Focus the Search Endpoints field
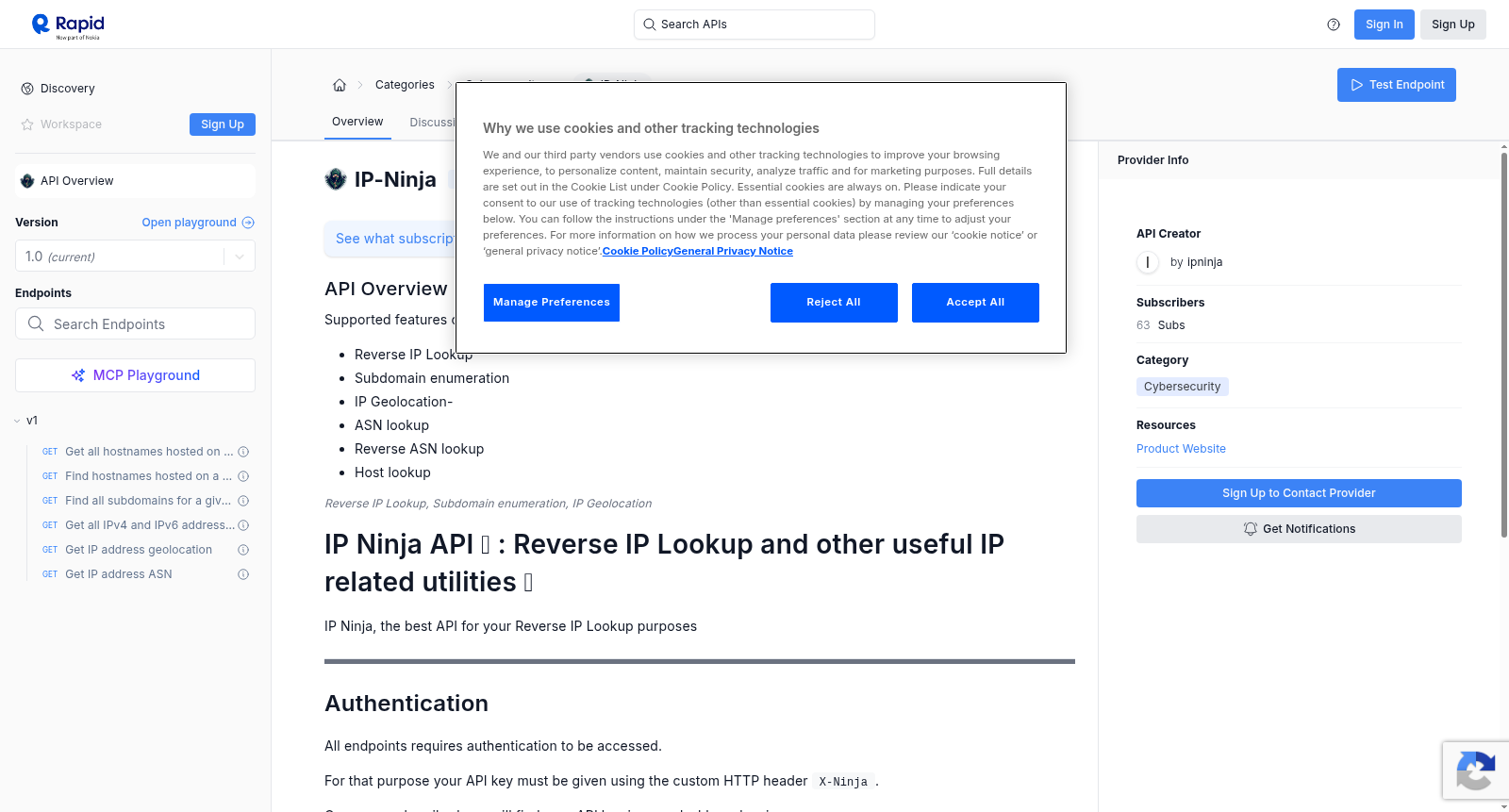 pyautogui.click(x=135, y=323)
